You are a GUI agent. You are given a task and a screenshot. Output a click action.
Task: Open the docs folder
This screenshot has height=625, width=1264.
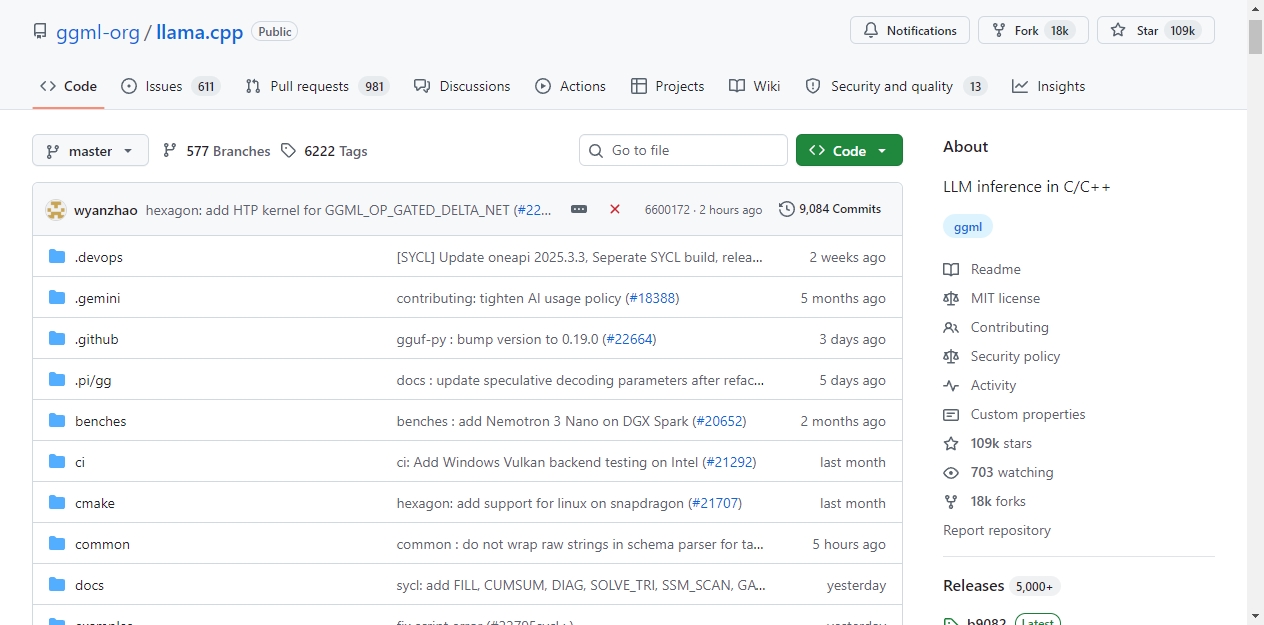(89, 585)
